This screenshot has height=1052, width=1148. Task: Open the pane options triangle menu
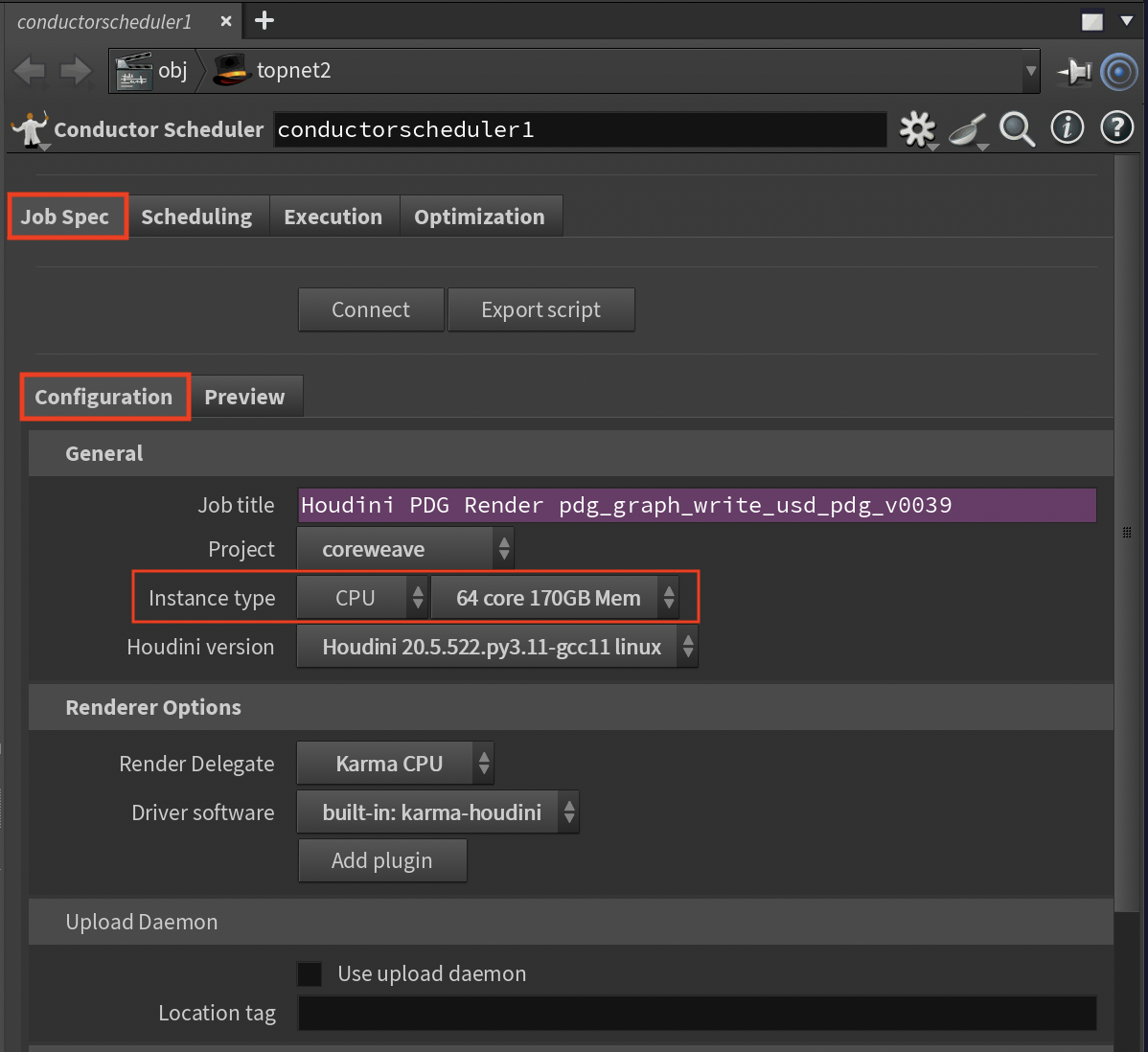[1127, 20]
